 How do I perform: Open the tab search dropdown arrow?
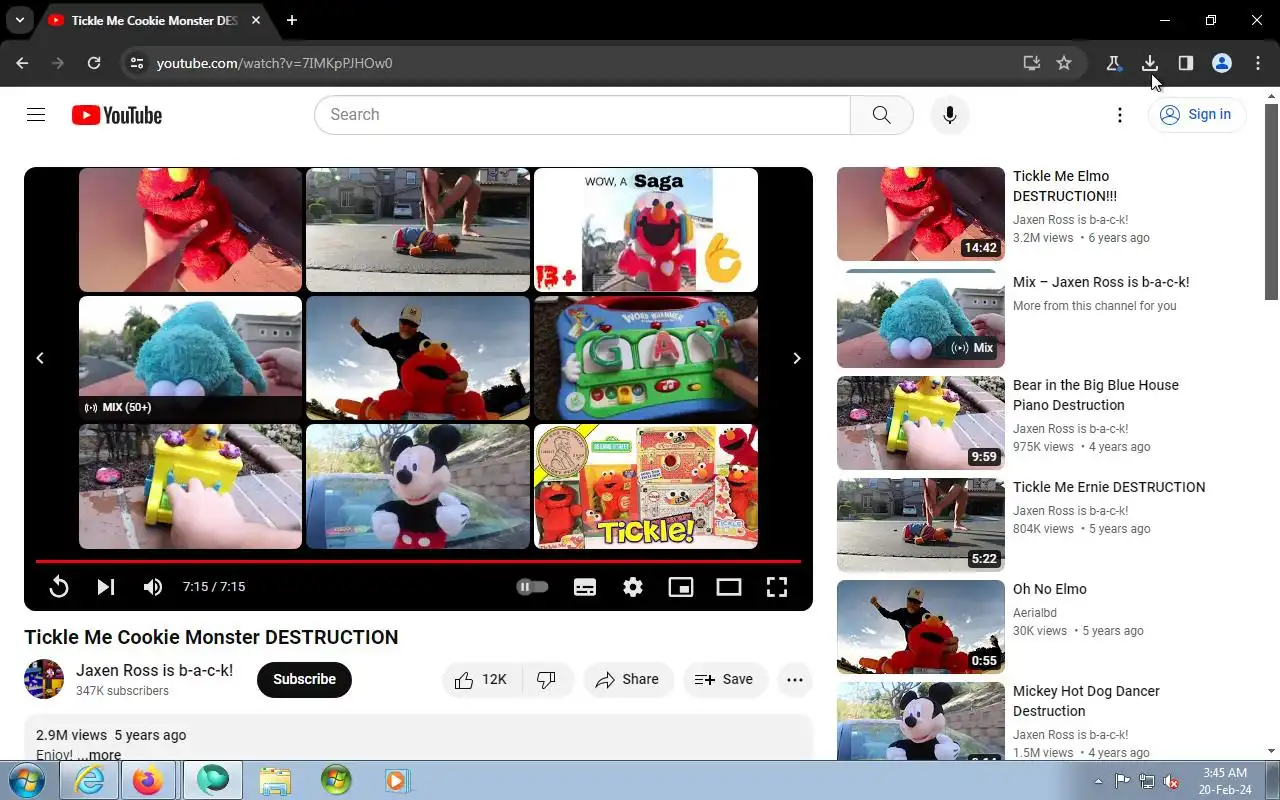point(19,20)
